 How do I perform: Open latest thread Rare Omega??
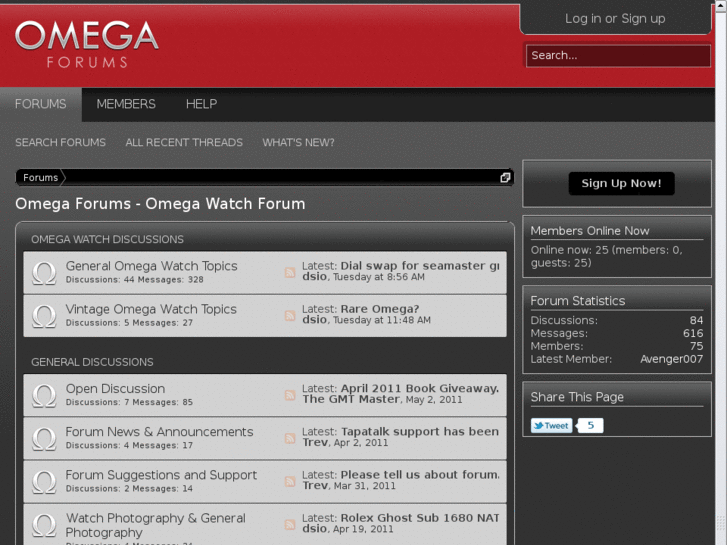380,309
